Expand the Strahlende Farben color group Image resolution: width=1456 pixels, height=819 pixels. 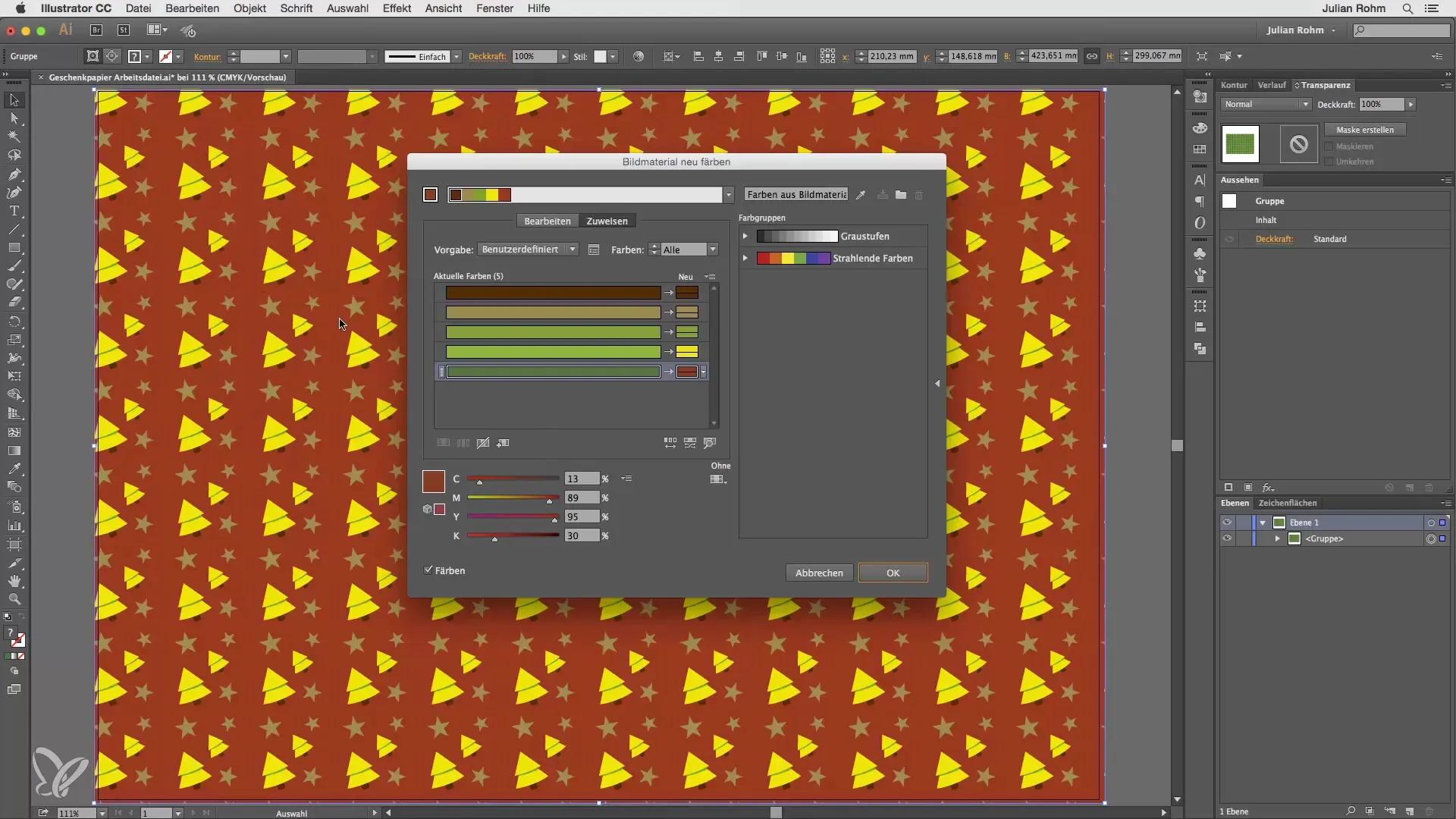pyautogui.click(x=745, y=258)
